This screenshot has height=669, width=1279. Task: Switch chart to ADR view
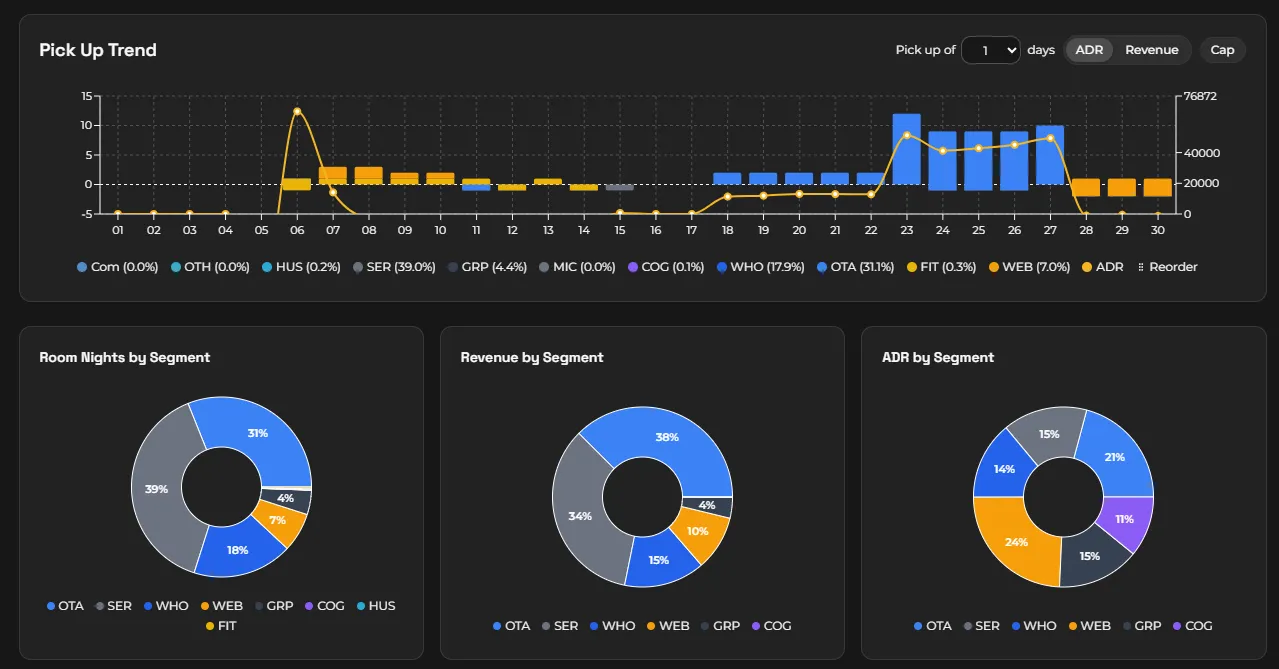pos(1089,50)
